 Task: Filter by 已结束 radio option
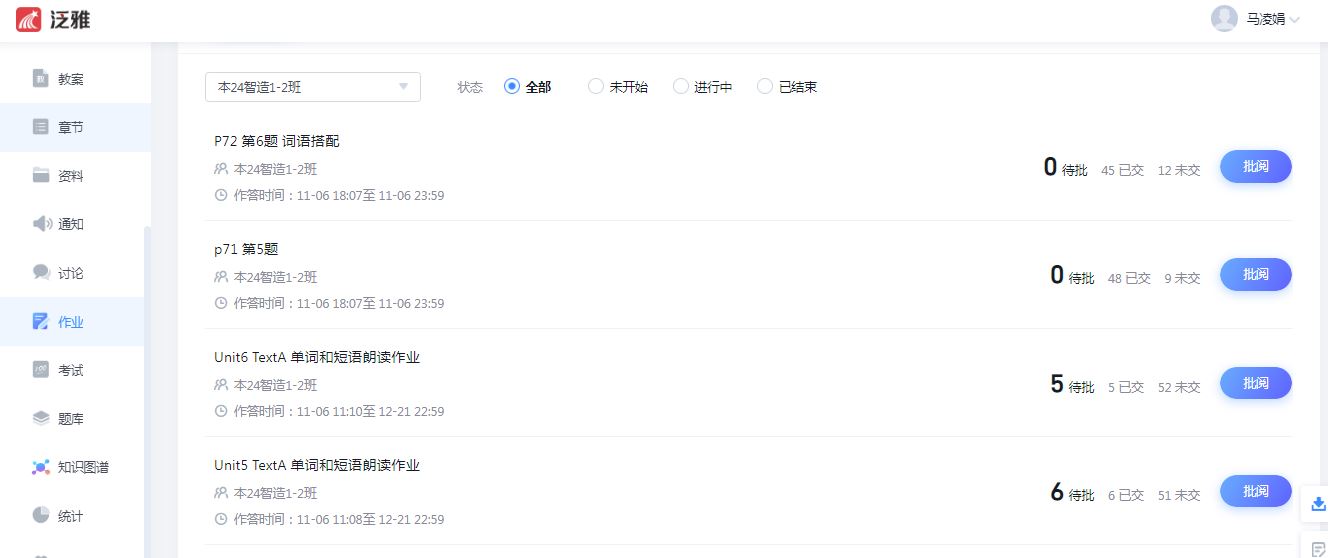(x=765, y=87)
